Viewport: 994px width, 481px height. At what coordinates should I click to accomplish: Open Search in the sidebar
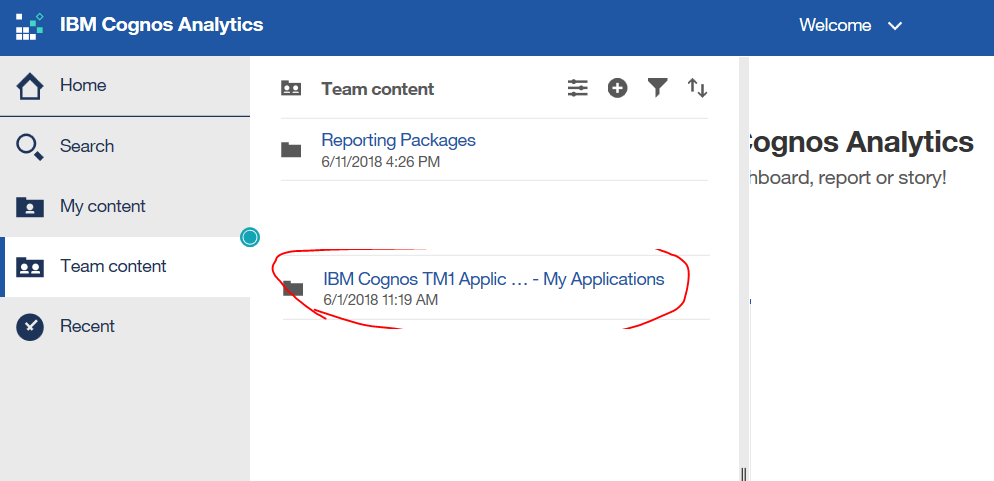point(125,146)
